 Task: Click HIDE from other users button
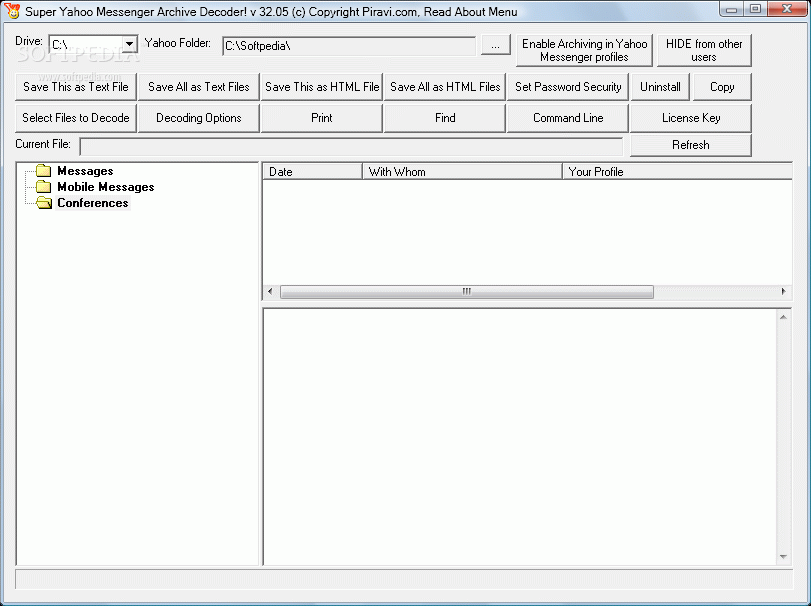coord(704,50)
